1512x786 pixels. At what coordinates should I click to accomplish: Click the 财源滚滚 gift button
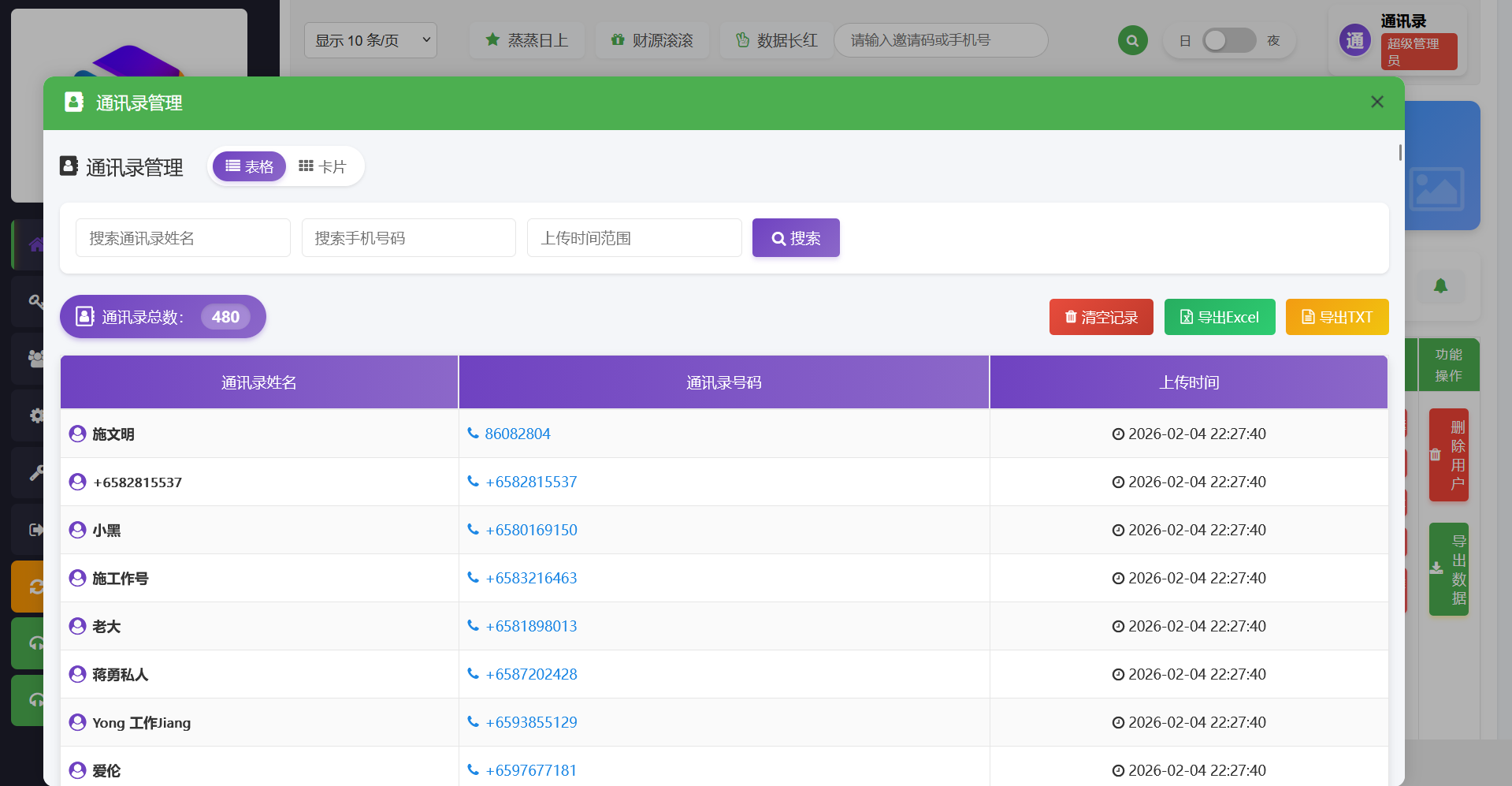tap(652, 40)
